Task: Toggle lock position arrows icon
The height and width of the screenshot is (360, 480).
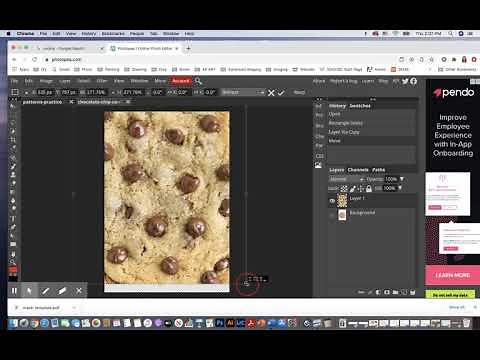Action: (361, 189)
